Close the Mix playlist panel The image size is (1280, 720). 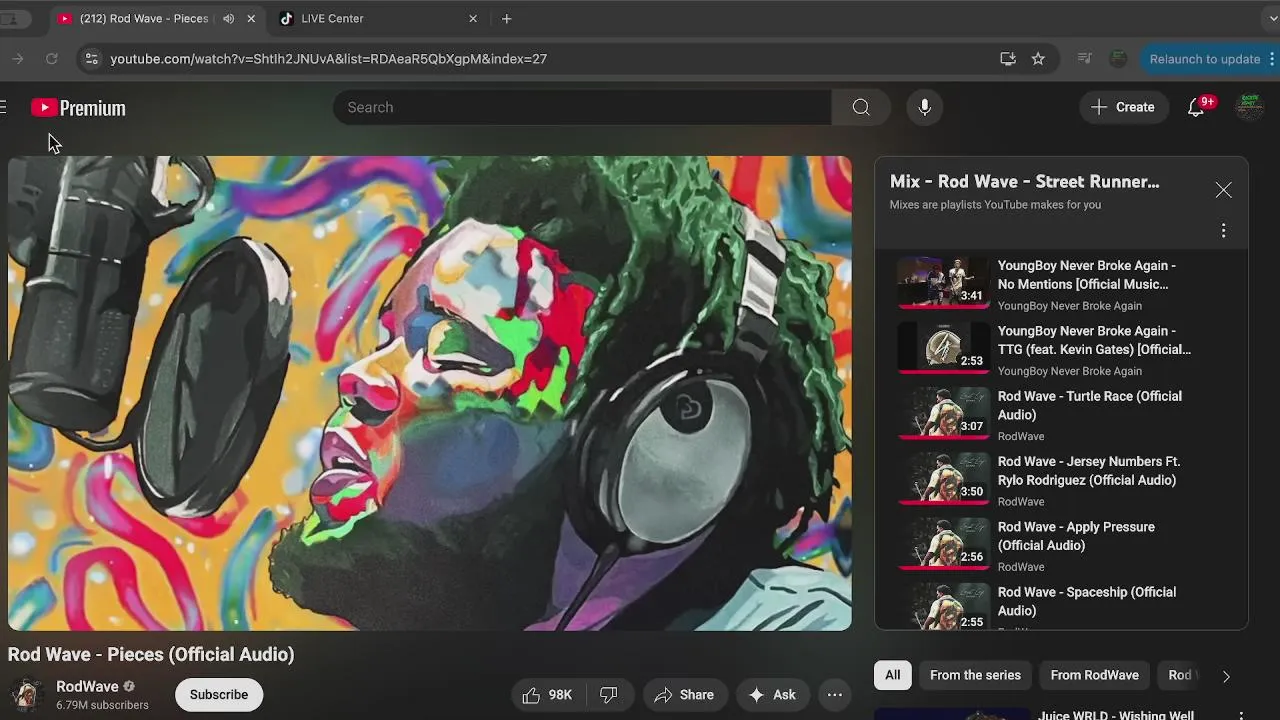click(1223, 190)
